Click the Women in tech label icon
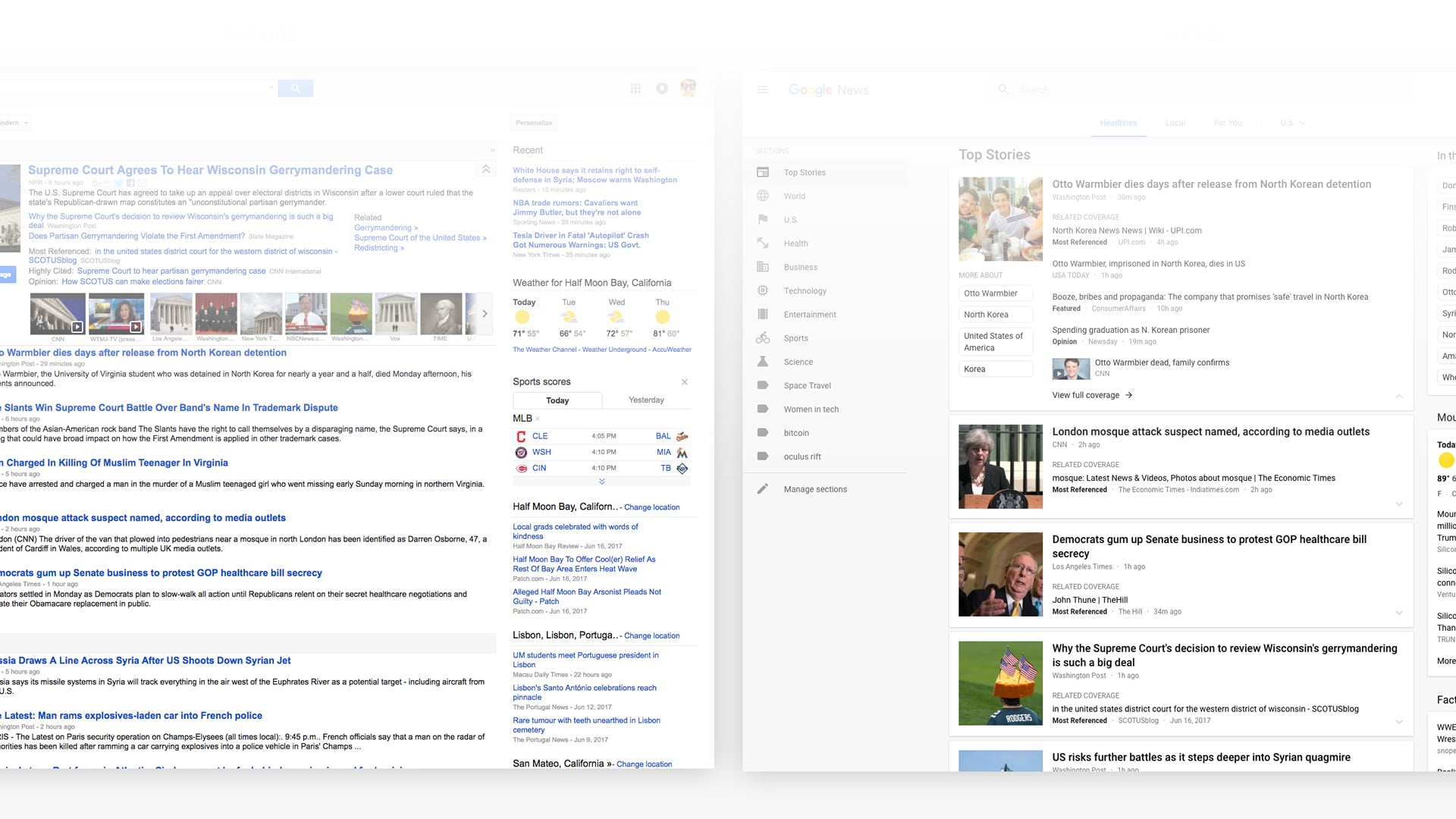This screenshot has height=819, width=1456. point(763,409)
